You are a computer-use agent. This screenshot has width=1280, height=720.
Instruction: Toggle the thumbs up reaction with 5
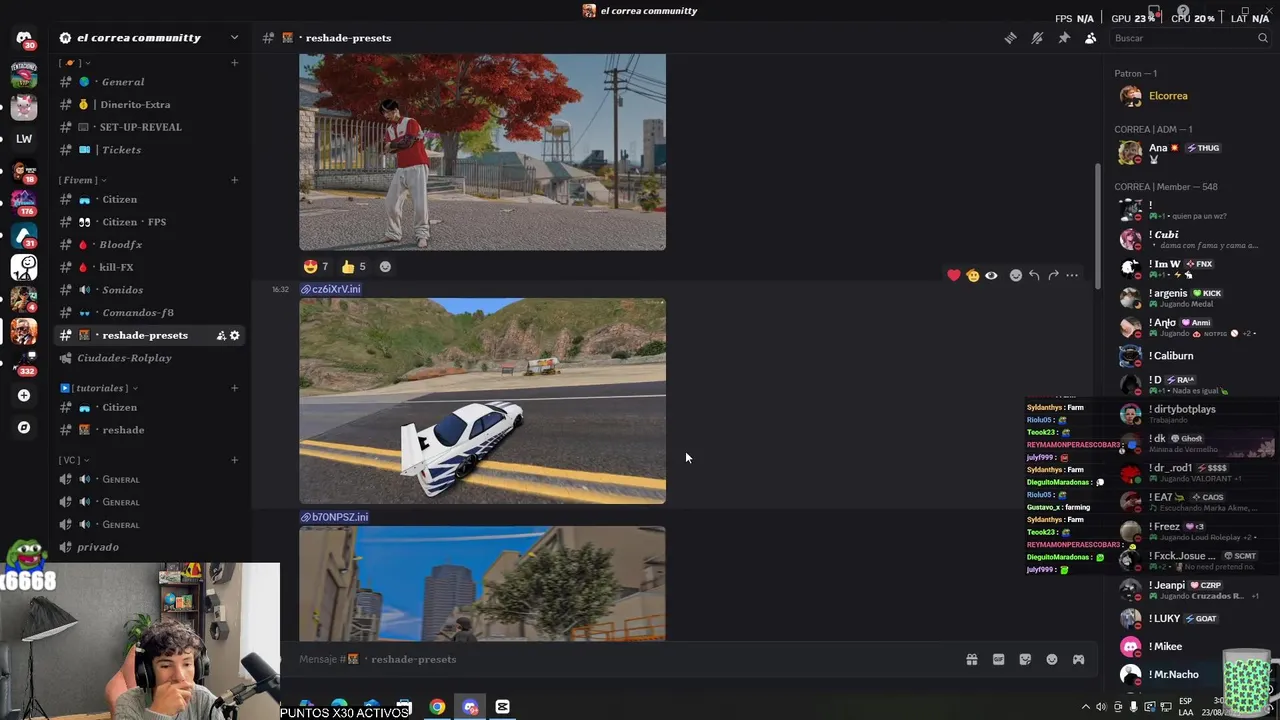coord(353,267)
